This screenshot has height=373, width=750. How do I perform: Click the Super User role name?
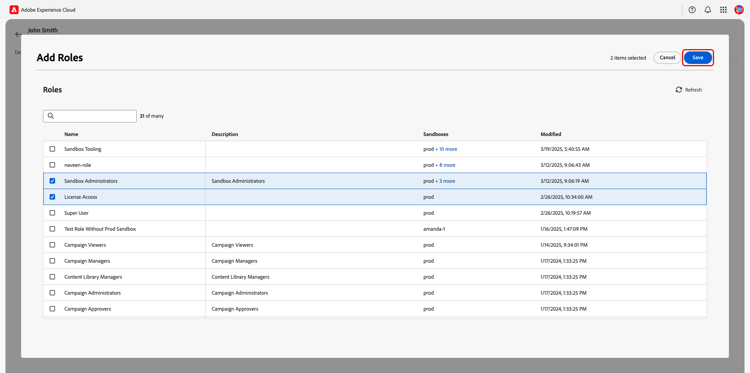(x=77, y=213)
